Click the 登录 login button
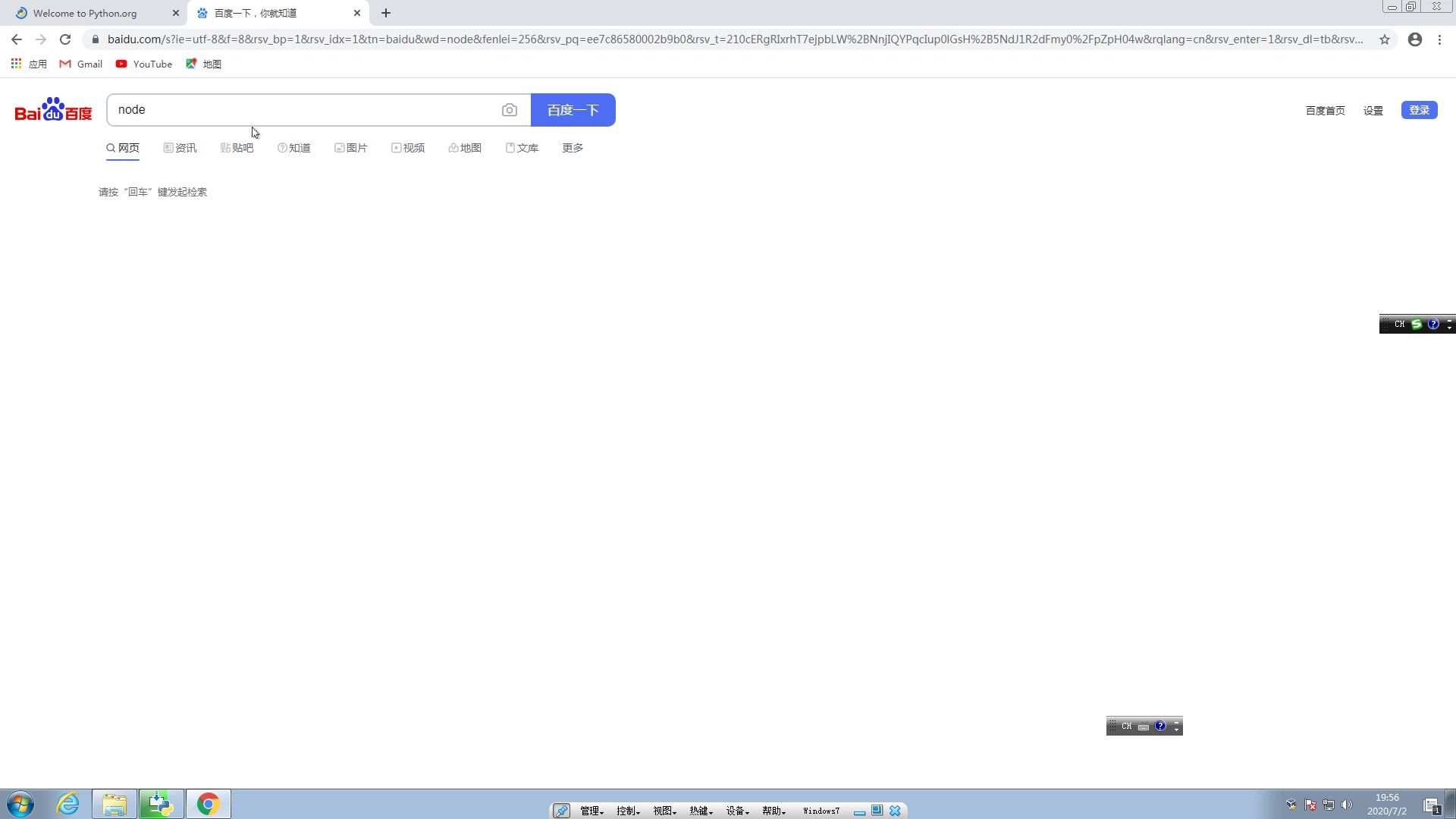1456x819 pixels. pos(1419,110)
